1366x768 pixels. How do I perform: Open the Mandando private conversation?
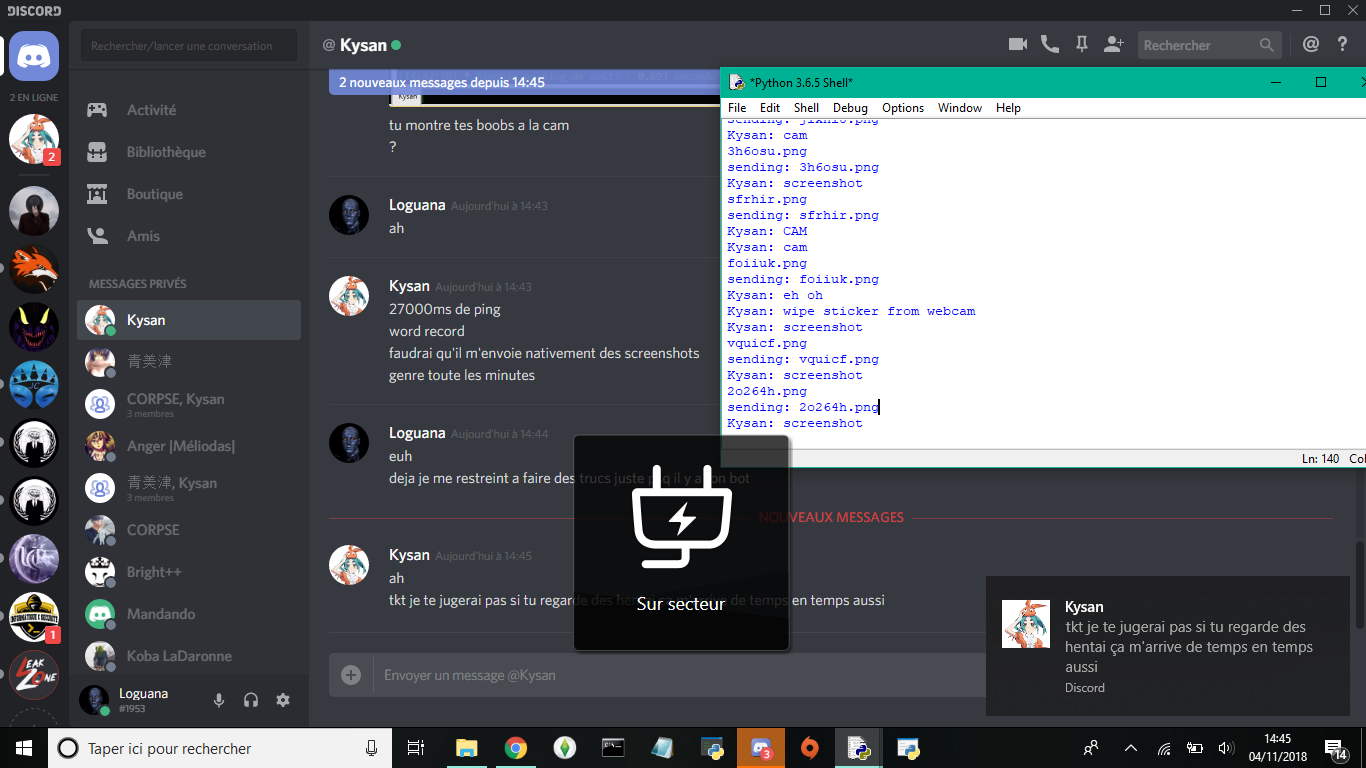coord(189,614)
